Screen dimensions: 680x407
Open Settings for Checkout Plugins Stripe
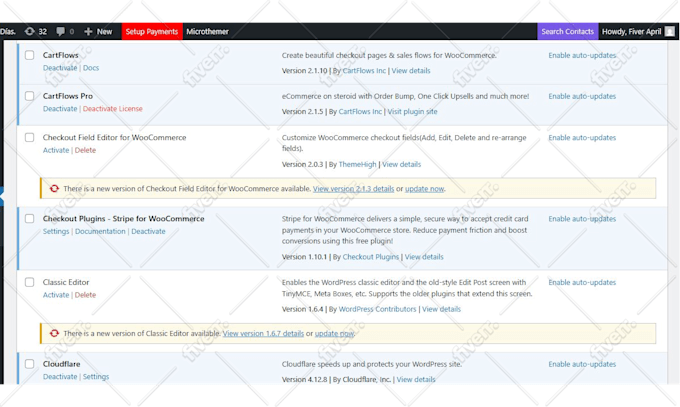[56, 231]
